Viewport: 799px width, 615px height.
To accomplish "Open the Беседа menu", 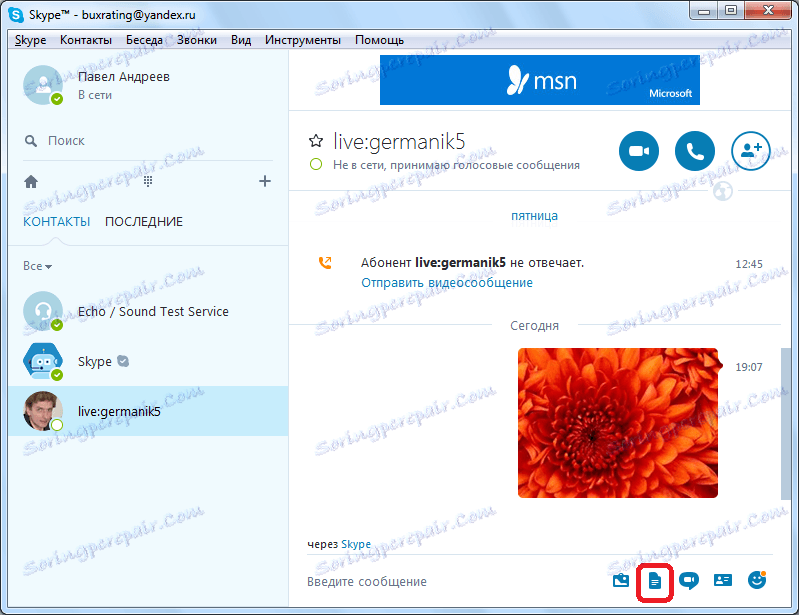I will click(x=144, y=40).
